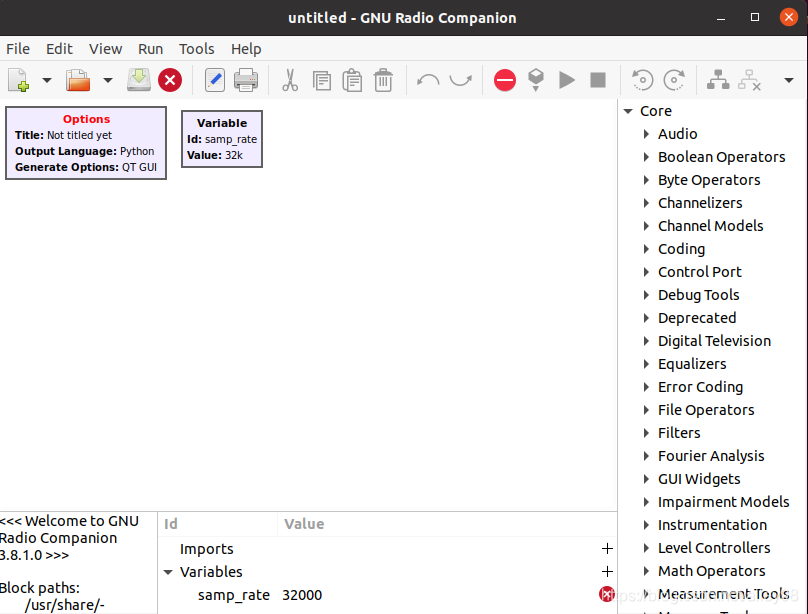The width and height of the screenshot is (808, 614).
Task: Select the Variable samp_rate block
Action: [222, 139]
